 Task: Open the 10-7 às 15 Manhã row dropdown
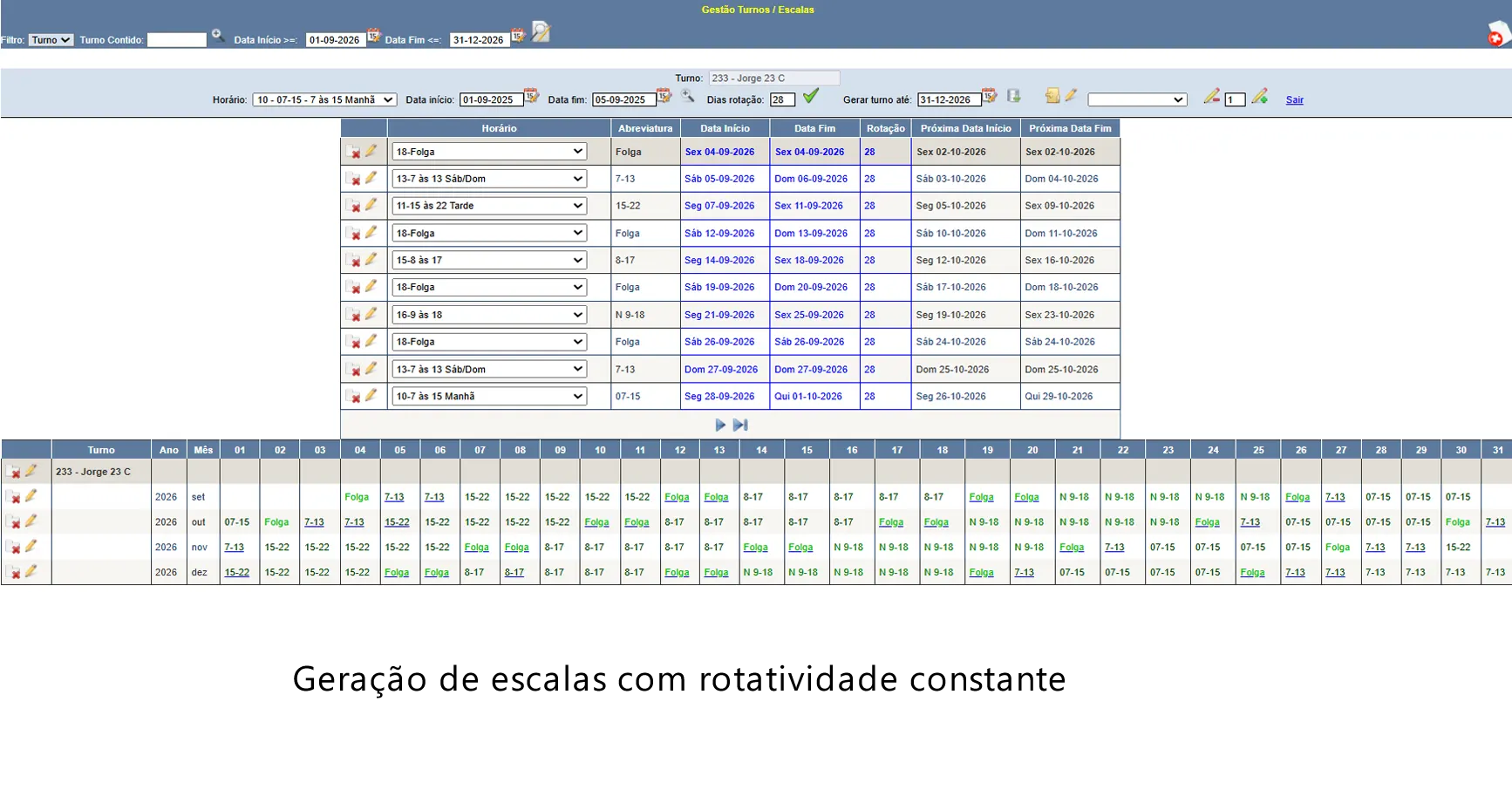click(x=489, y=396)
